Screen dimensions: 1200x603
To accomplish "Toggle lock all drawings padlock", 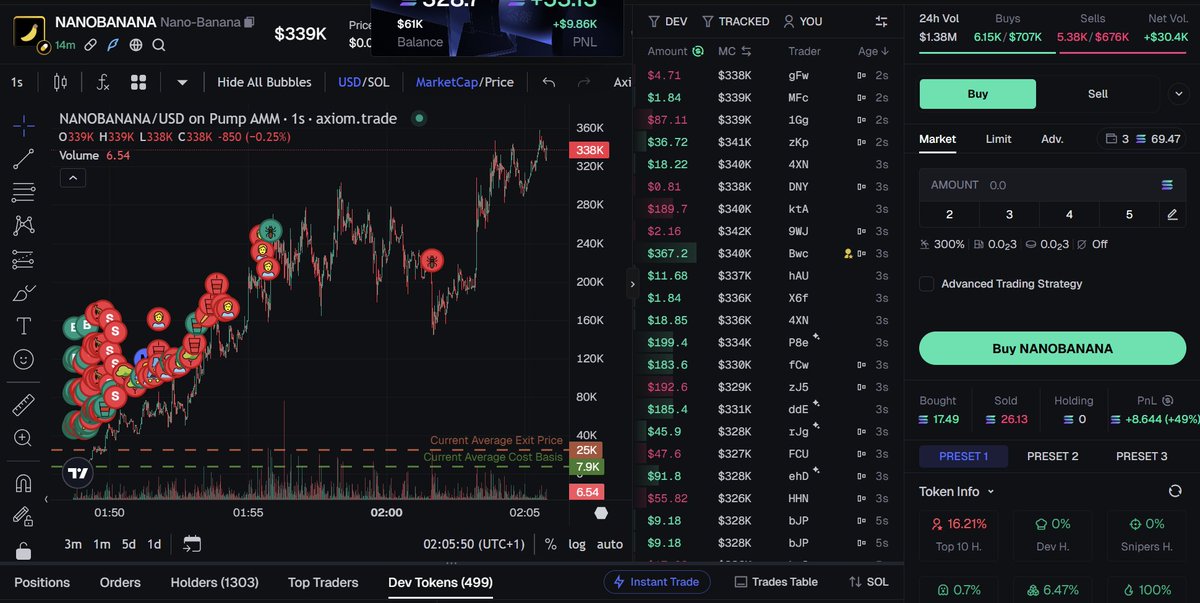I will coord(24,551).
